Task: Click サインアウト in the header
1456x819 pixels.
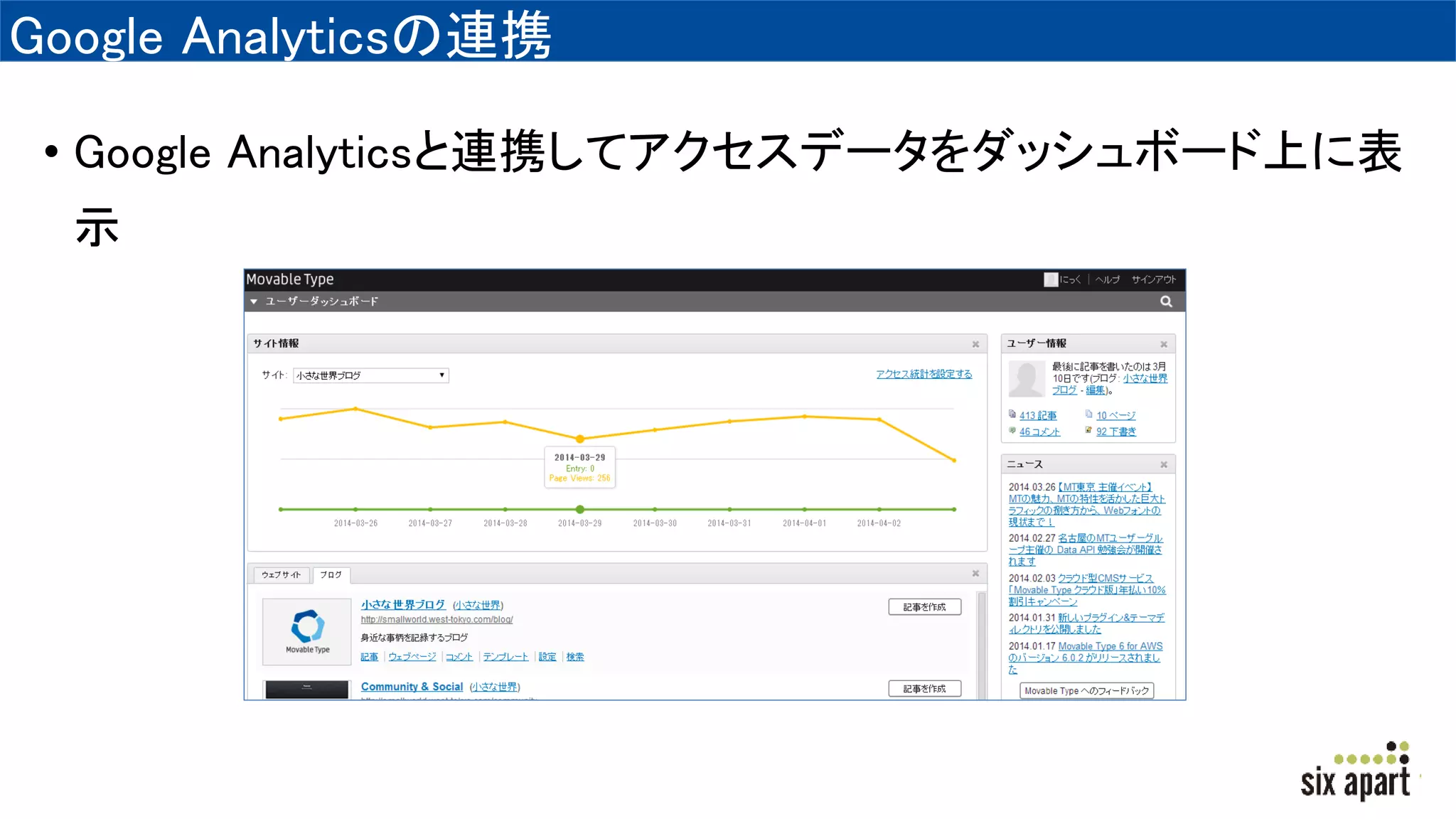Action: pos(1154,279)
